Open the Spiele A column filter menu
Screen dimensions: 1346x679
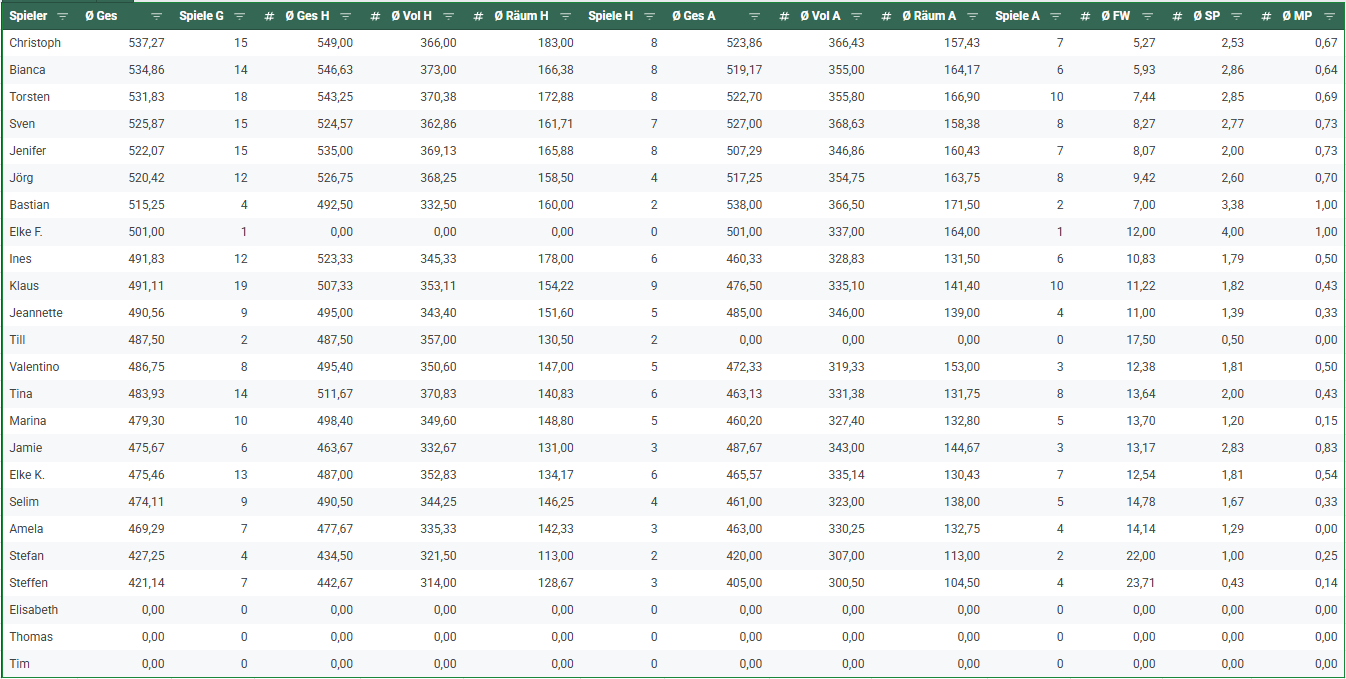coord(1056,17)
